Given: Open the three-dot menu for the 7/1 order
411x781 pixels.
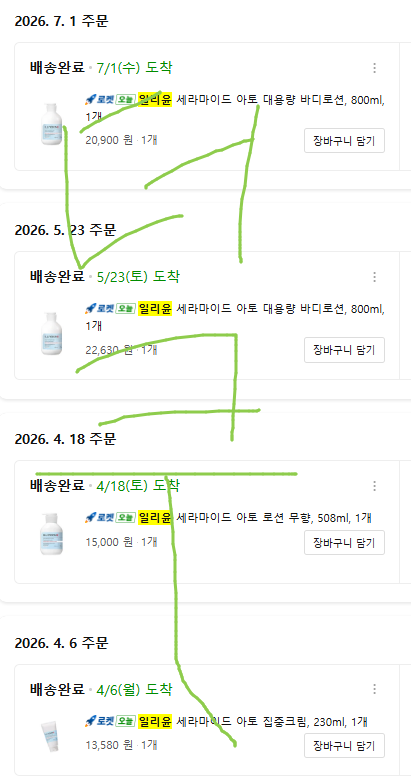Looking at the screenshot, I should coord(375,68).
